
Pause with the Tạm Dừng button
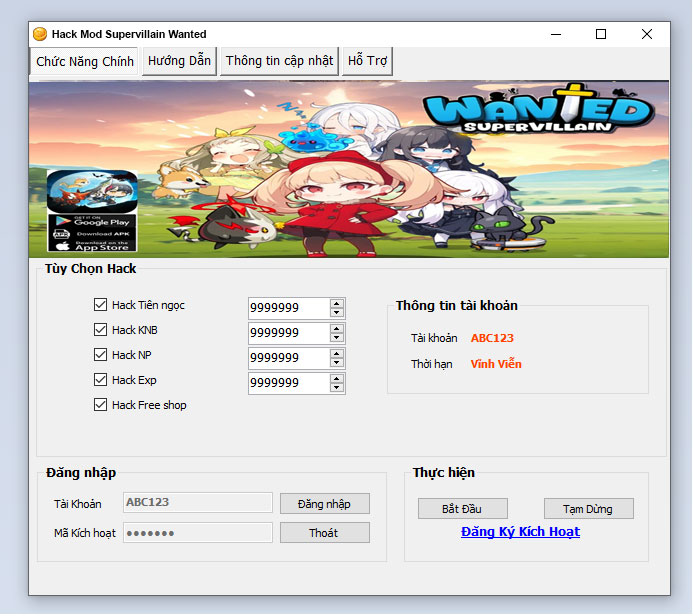(589, 509)
